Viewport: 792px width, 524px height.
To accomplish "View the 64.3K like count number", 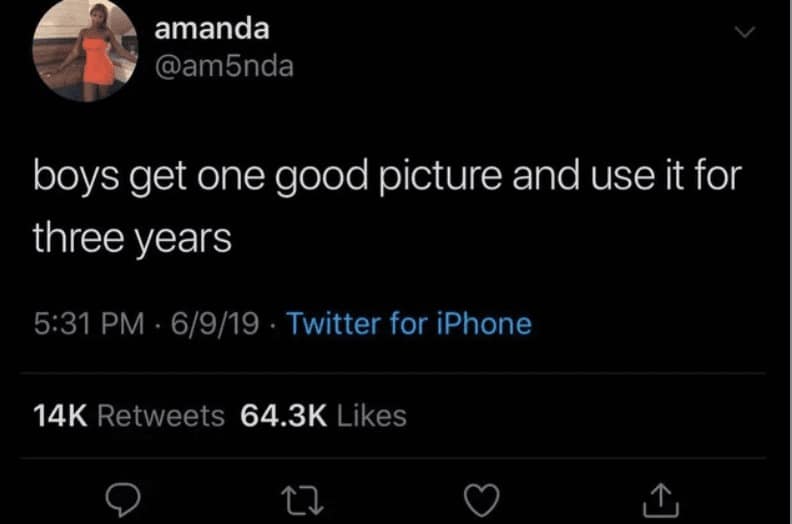I will pos(285,415).
